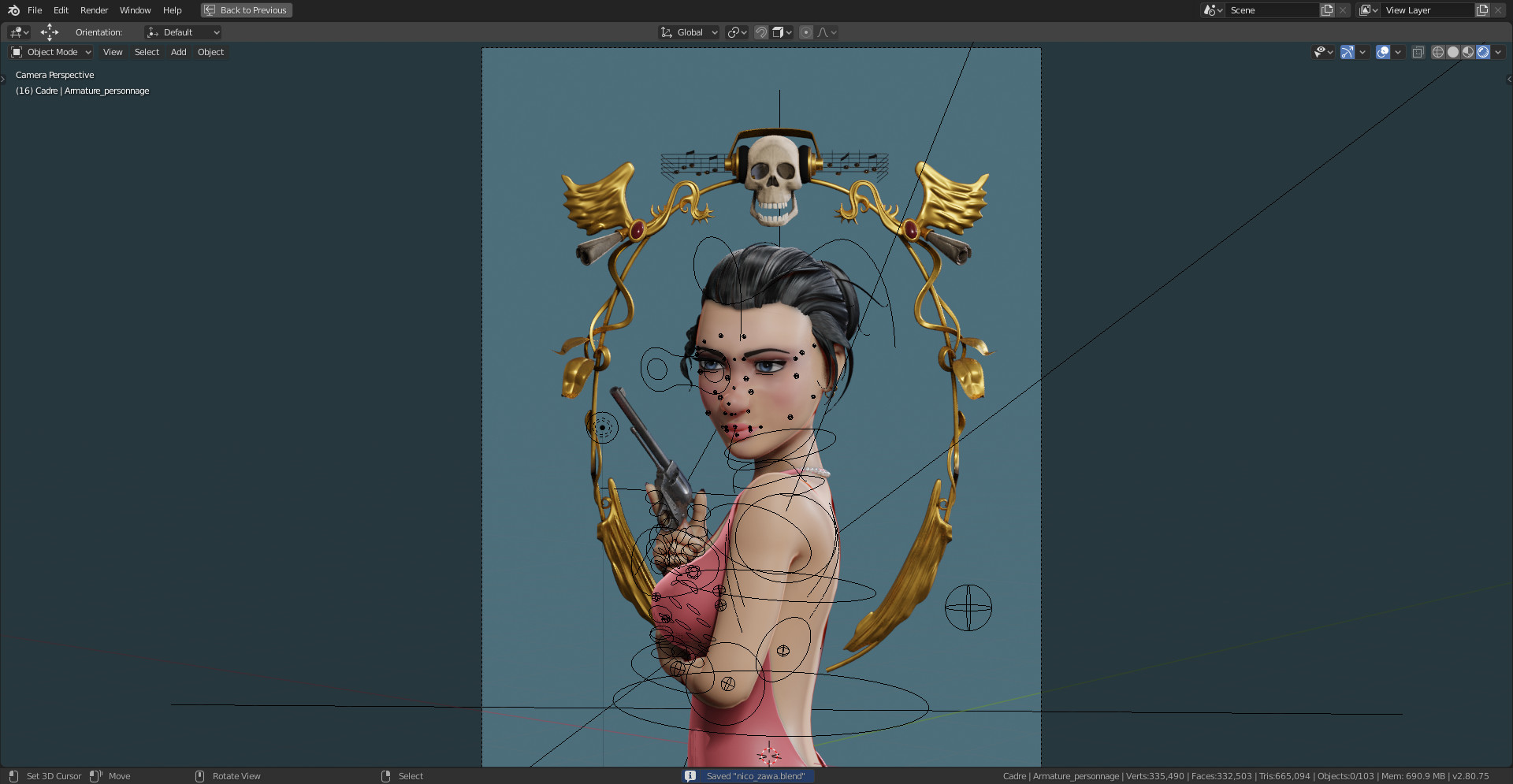Screen dimensions: 1513x784
Task: Open the Orientation Default dropdown
Action: tap(183, 32)
